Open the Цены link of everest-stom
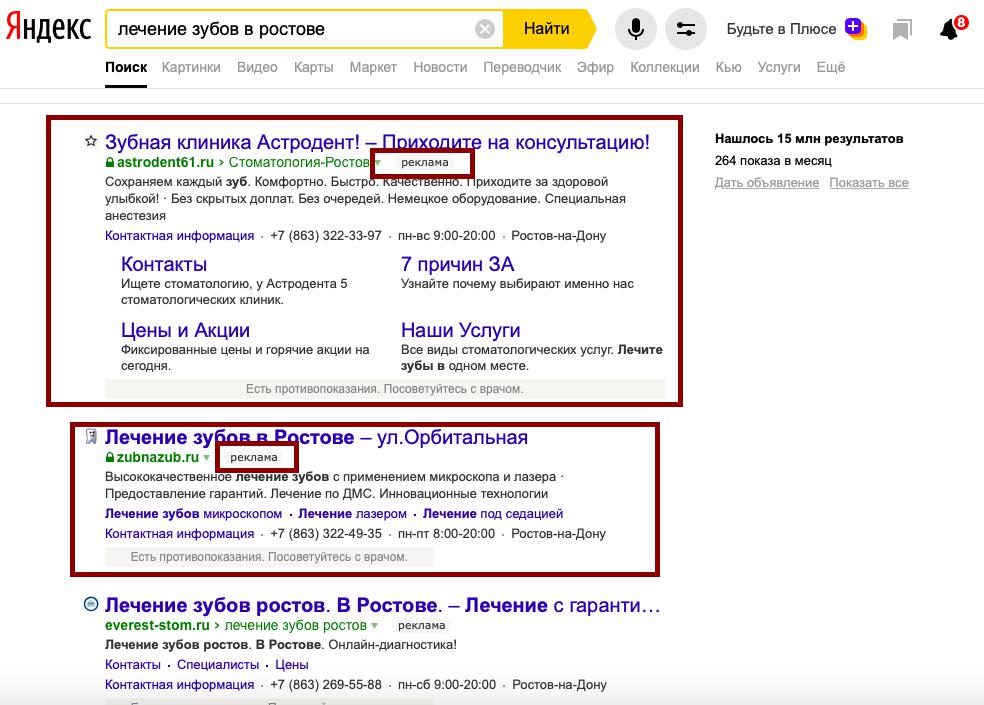Screen dimensions: 984x705 click(x=292, y=665)
